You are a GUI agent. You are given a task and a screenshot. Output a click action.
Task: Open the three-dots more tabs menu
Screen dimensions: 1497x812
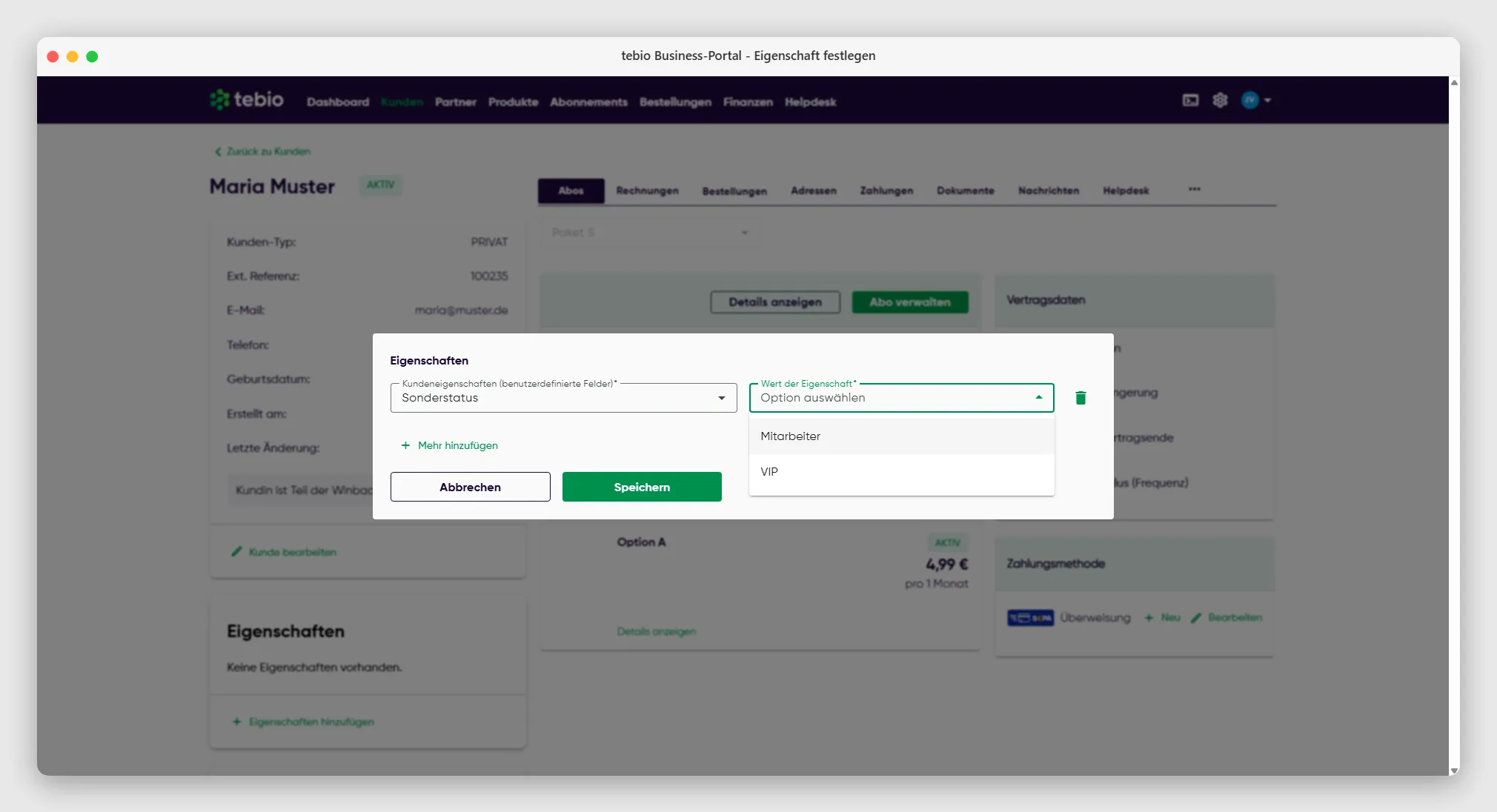(1194, 190)
